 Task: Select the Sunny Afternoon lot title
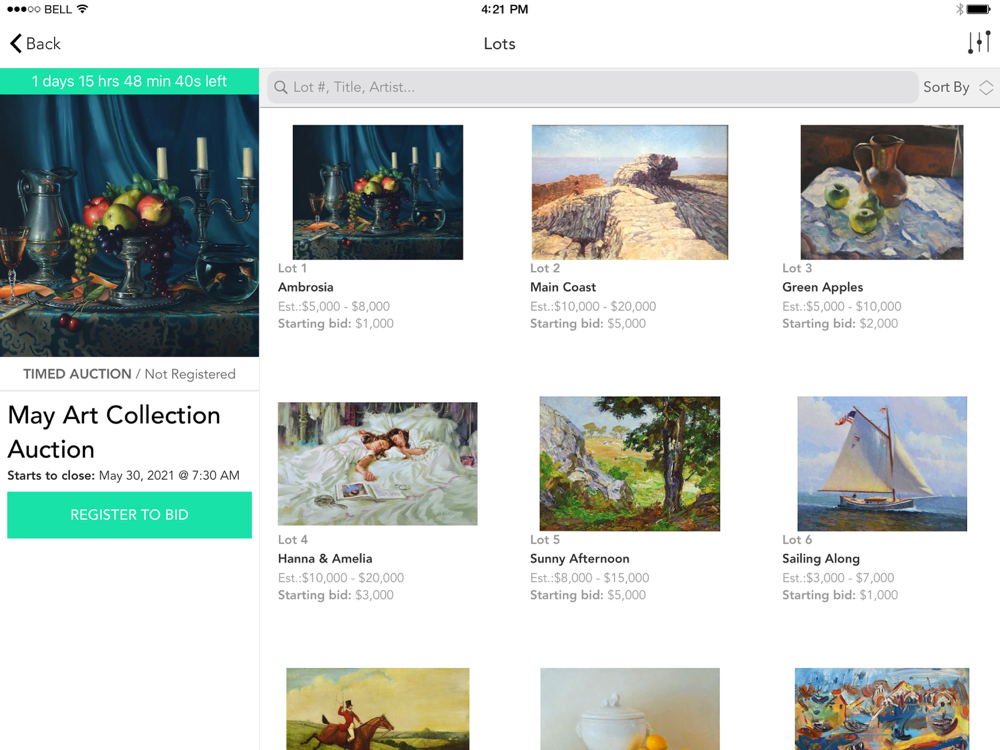coord(580,559)
